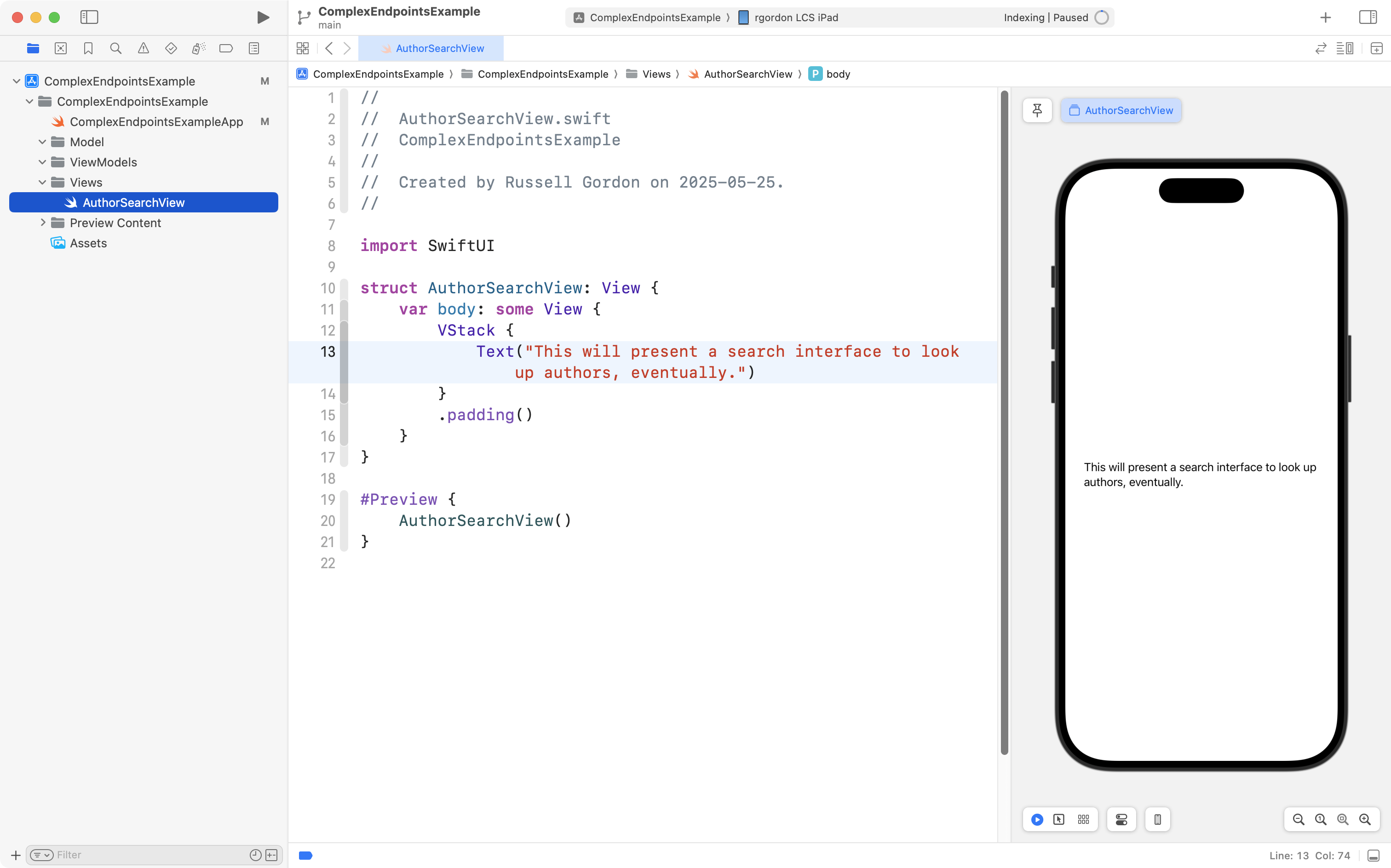The height and width of the screenshot is (868, 1391).
Task: Collapse the Model folder
Action: pyautogui.click(x=42, y=142)
